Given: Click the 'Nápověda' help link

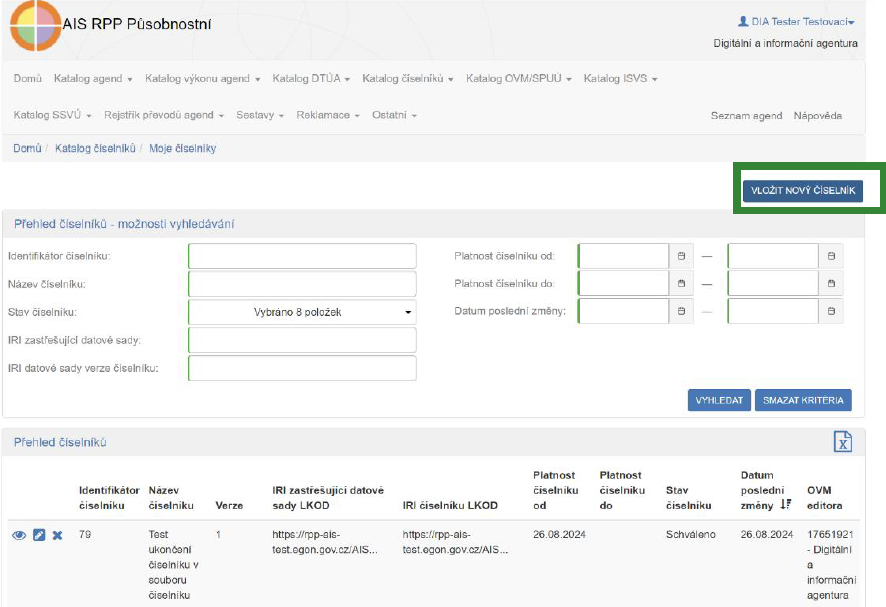Looking at the screenshot, I should (x=817, y=115).
